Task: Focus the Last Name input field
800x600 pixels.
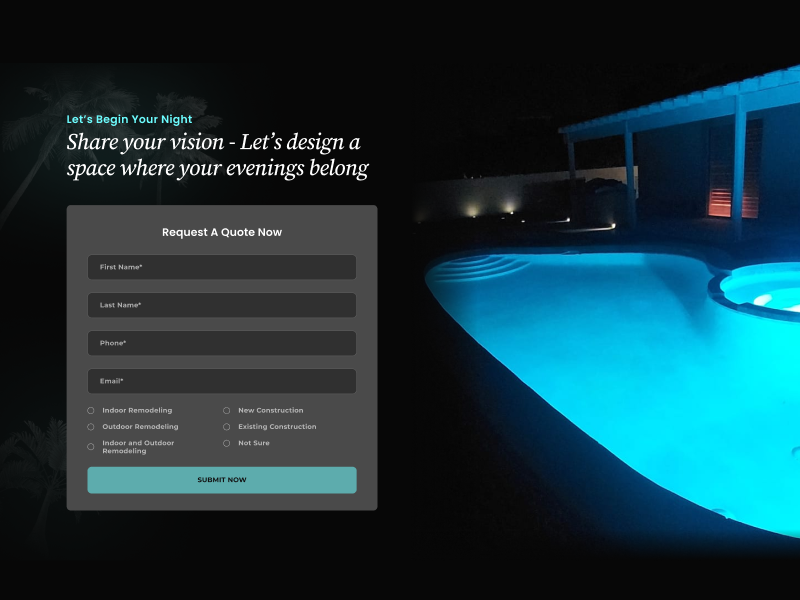Action: [222, 305]
